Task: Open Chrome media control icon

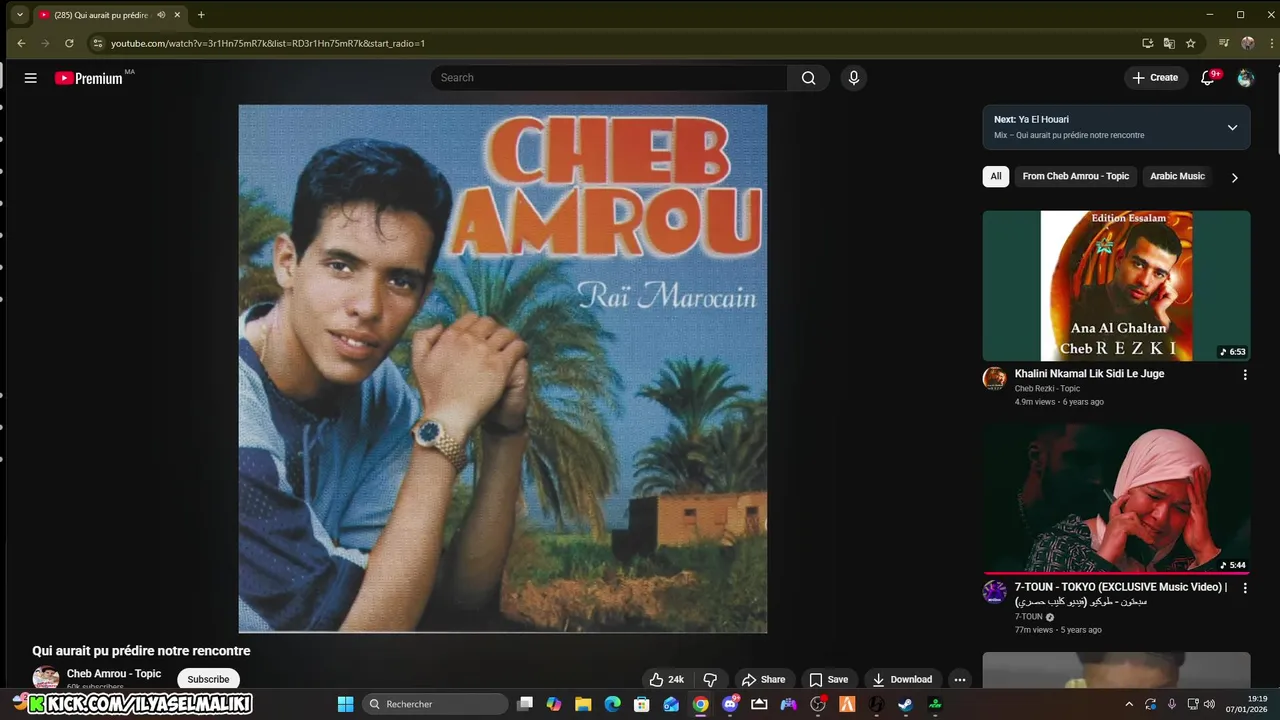Action: pos(1224,43)
